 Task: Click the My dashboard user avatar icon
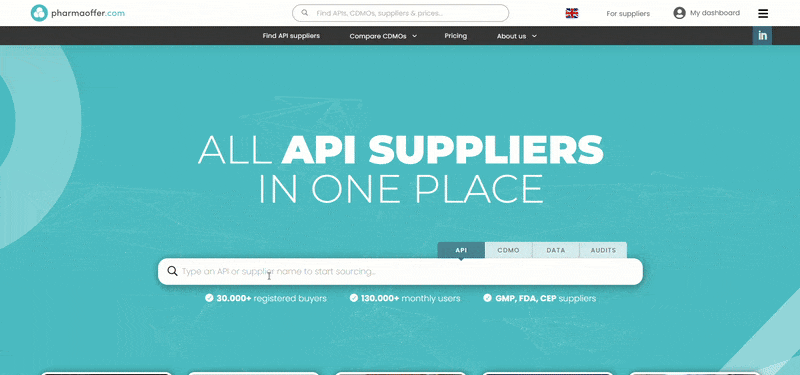pyautogui.click(x=679, y=13)
